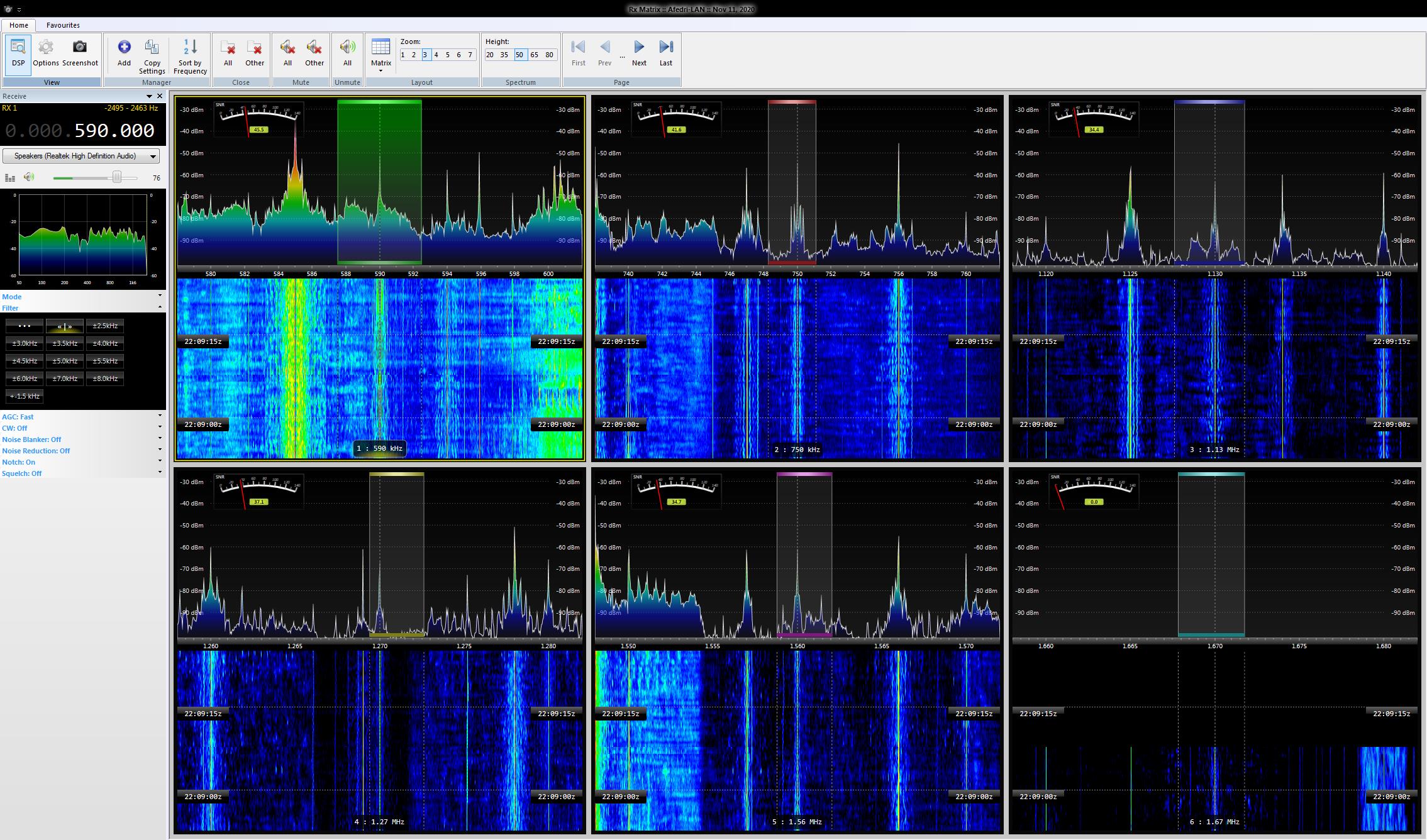Open the Options gear icon
The height and width of the screenshot is (840, 1427).
tap(46, 54)
